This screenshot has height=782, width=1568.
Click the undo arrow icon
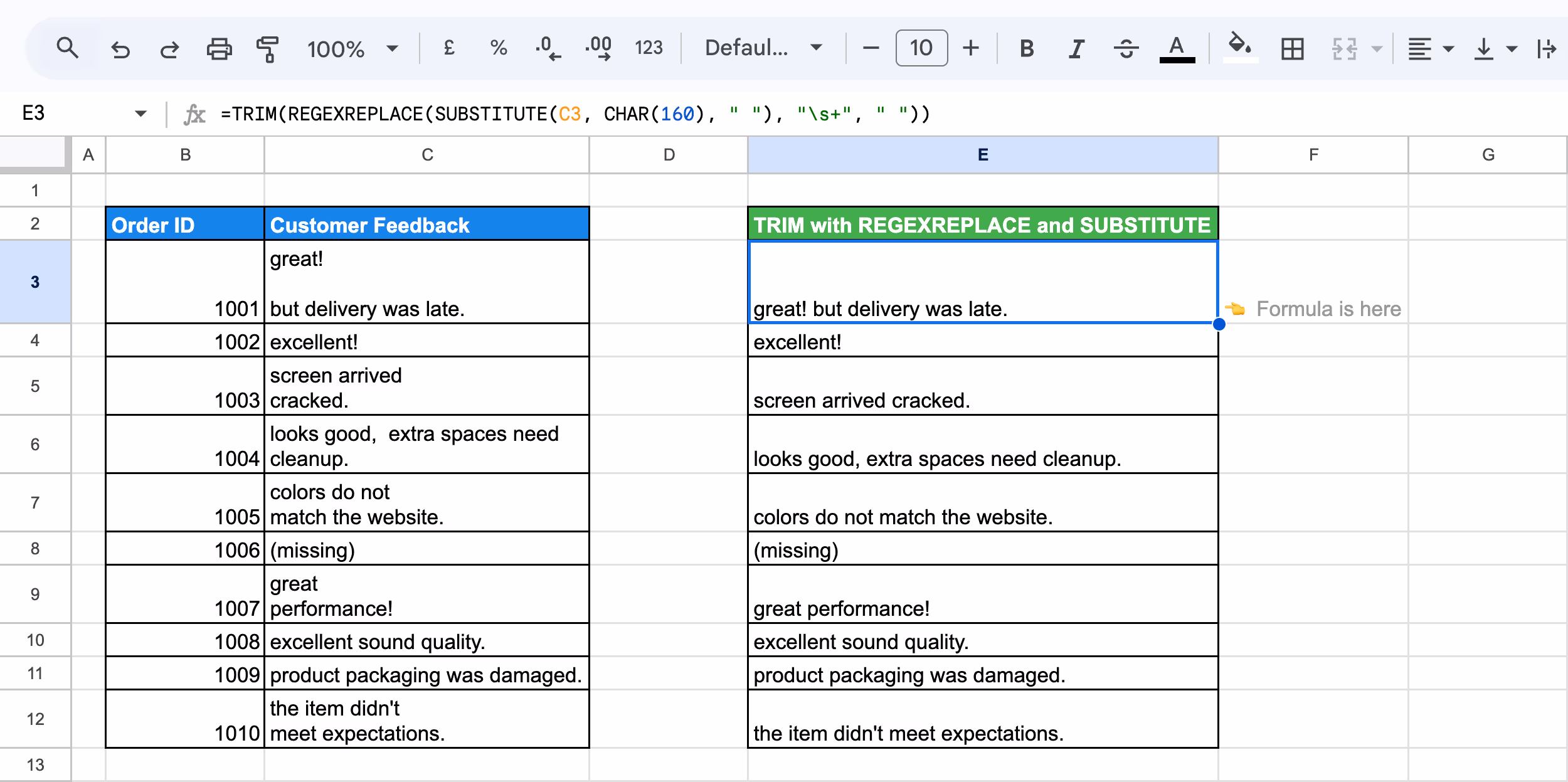120,48
